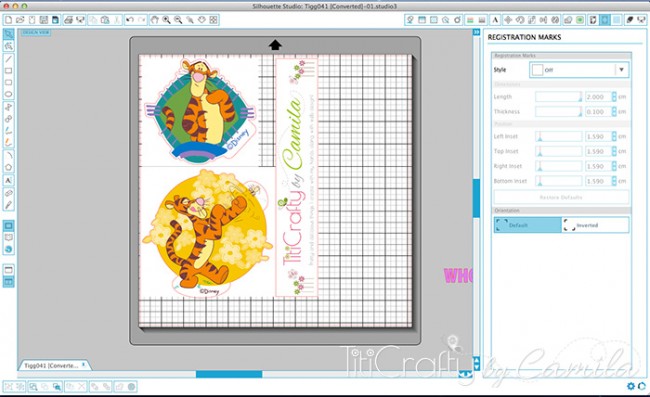Click the Length input field showing 2.000
The height and width of the screenshot is (397, 650).
click(598, 97)
